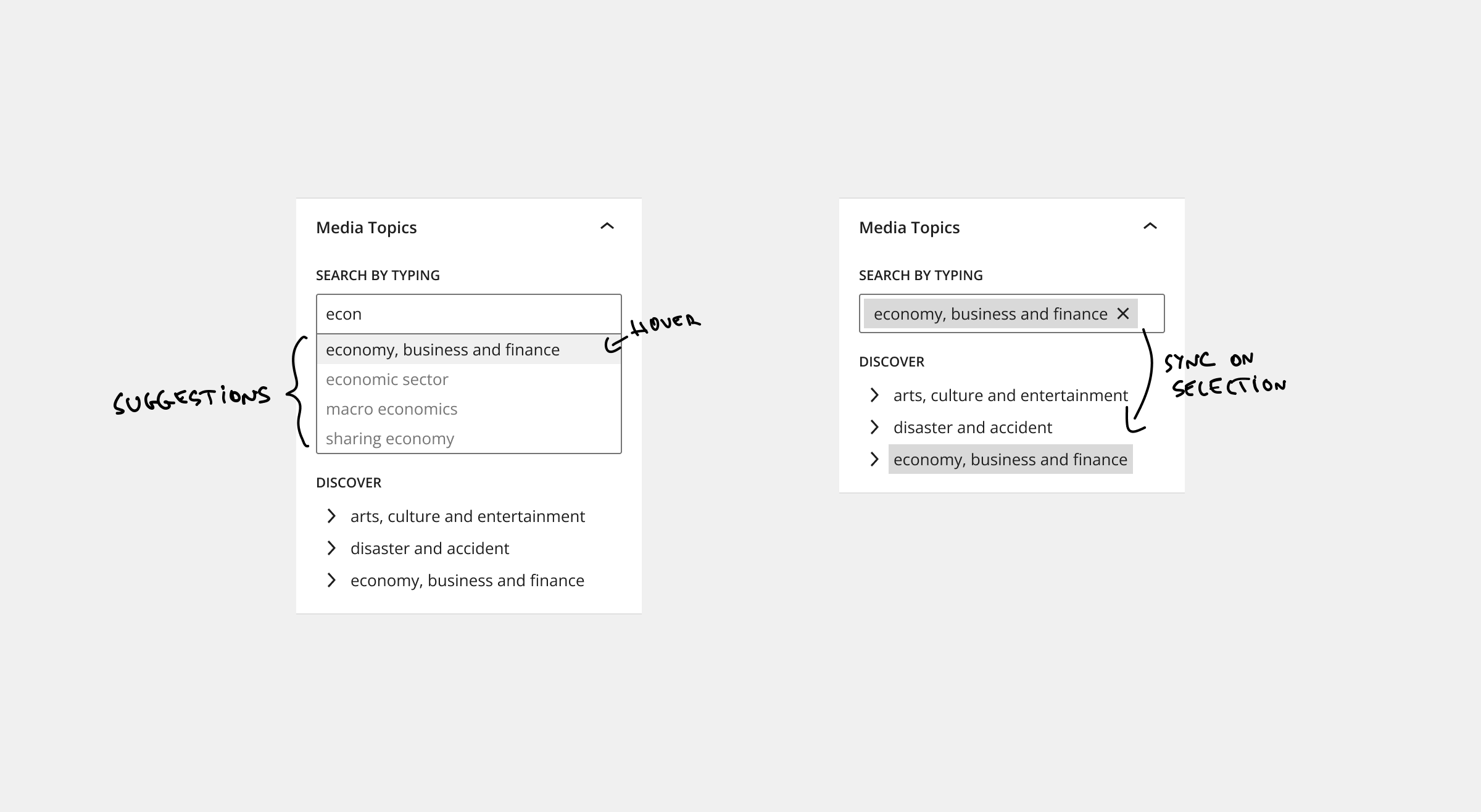The width and height of the screenshot is (1481, 812).
Task: Expand arts, culture and entertainment in left panel
Action: coord(331,516)
